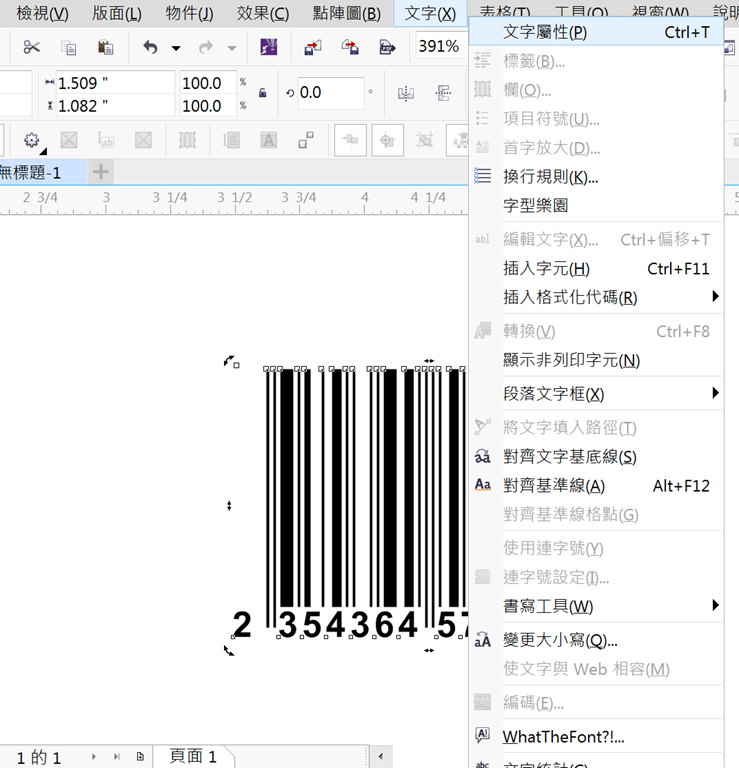Click the bottom-left rotation handle of the barcode
Screen dimensions: 739x768
[229, 650]
